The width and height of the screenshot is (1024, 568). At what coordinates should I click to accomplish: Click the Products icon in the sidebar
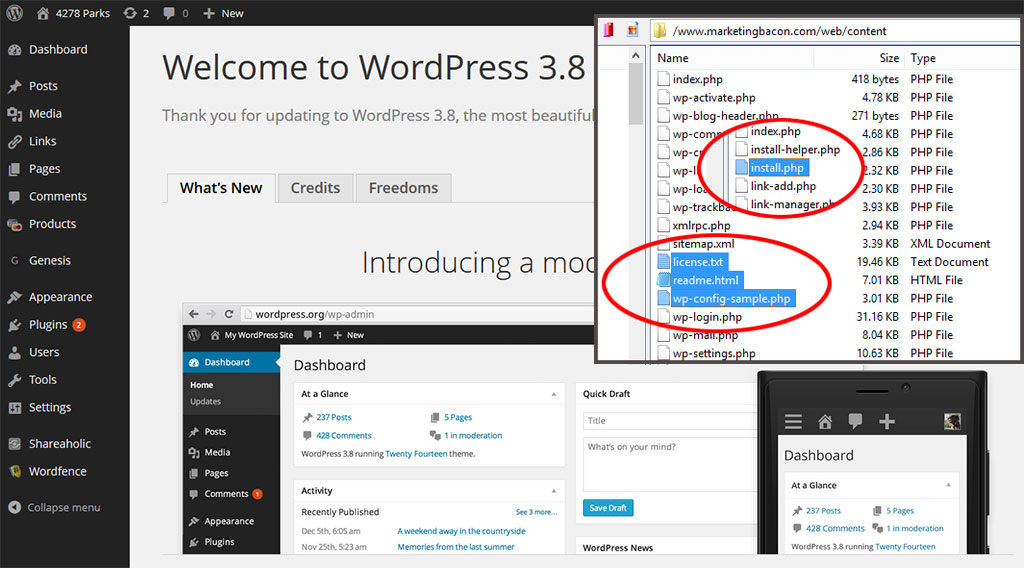(14, 225)
